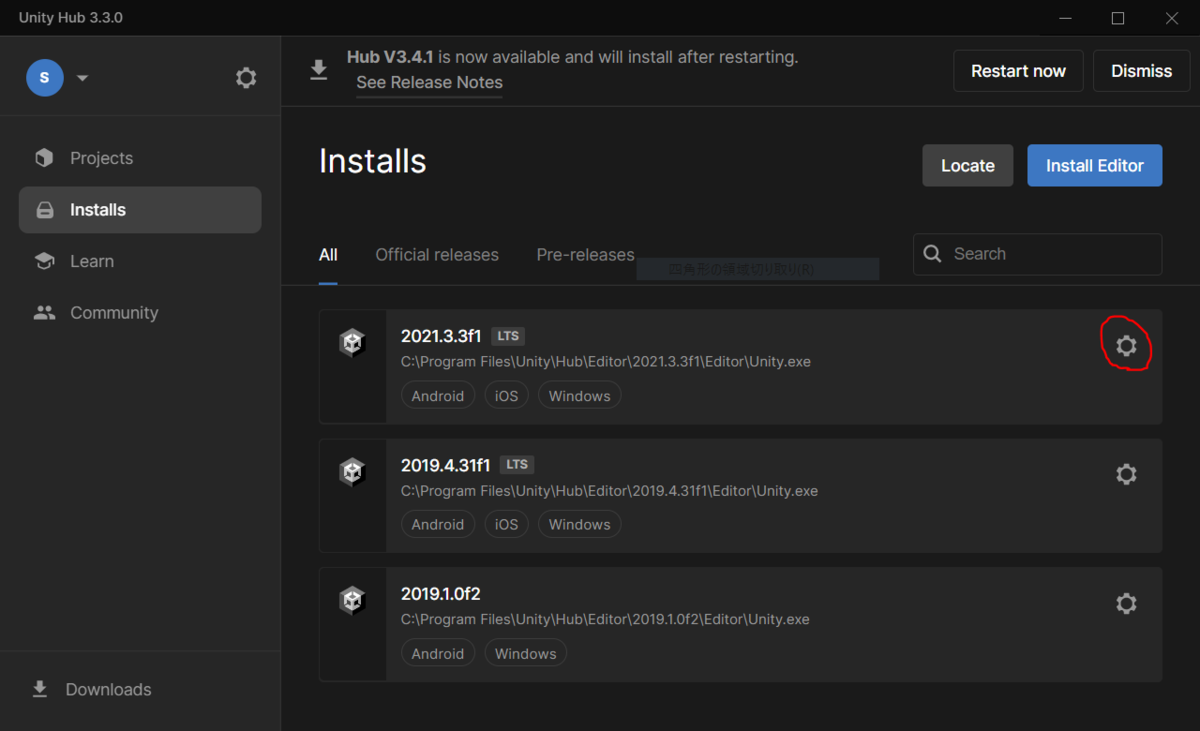Click the Community people icon

44,313
